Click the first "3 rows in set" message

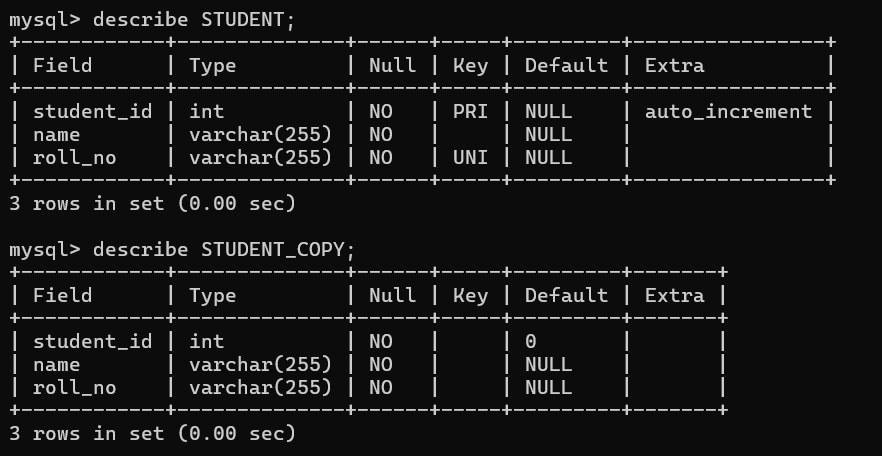coord(152,203)
